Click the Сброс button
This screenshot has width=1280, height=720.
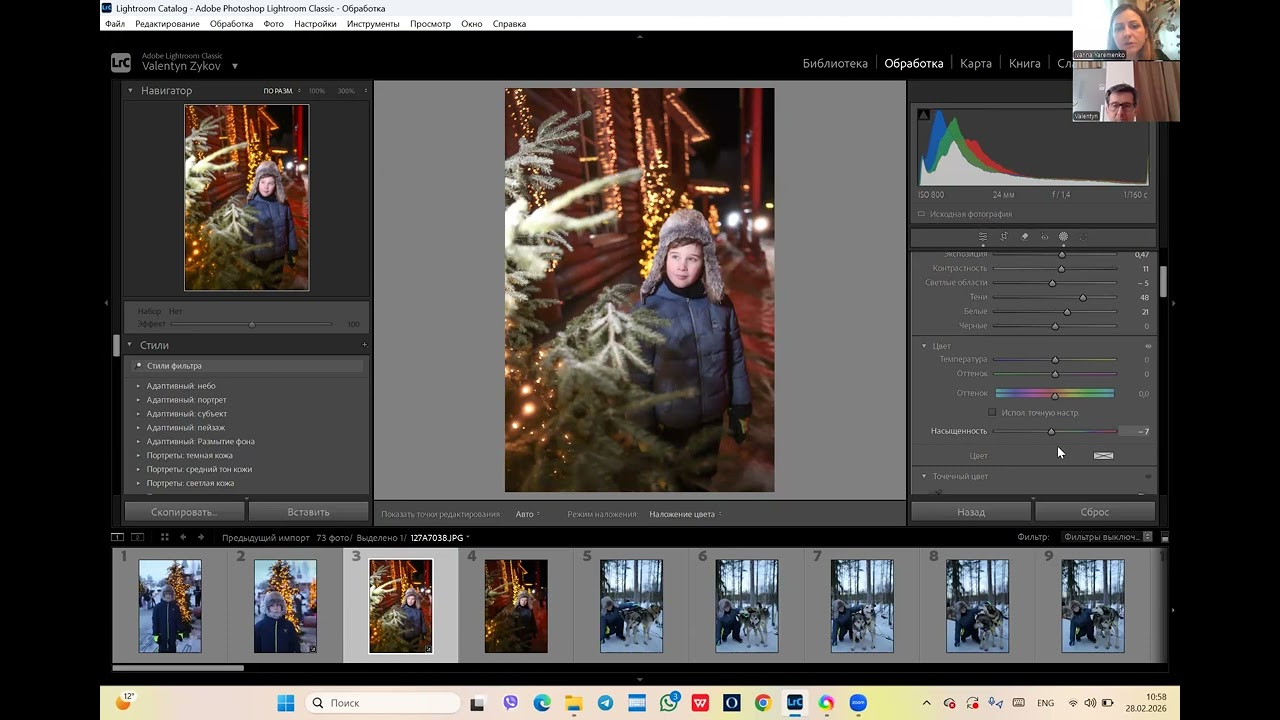pyautogui.click(x=1095, y=512)
